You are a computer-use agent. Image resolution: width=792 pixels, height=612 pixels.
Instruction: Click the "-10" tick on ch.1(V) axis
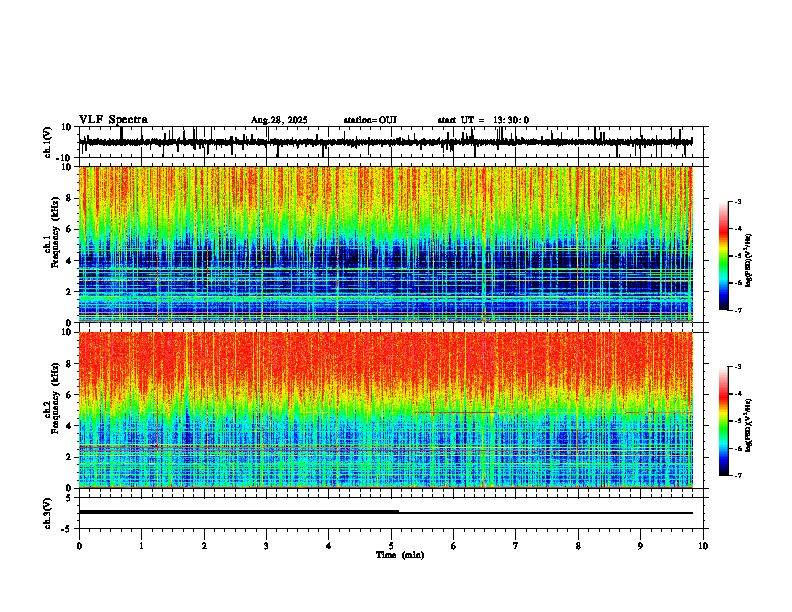65,158
